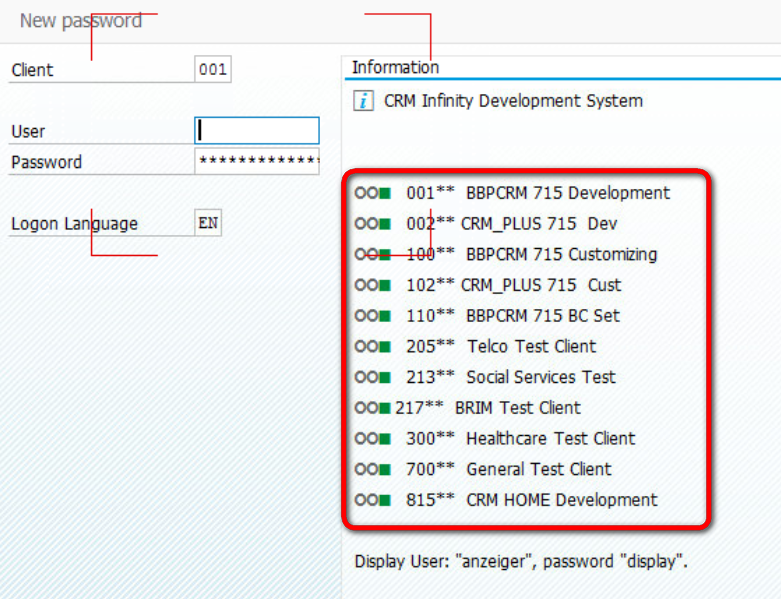Click the User label
The image size is (781, 599).
coord(28,131)
